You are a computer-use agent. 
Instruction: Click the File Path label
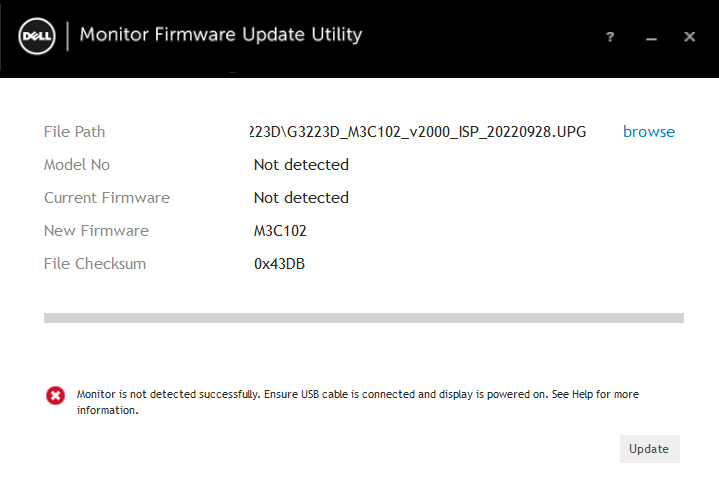click(x=74, y=132)
